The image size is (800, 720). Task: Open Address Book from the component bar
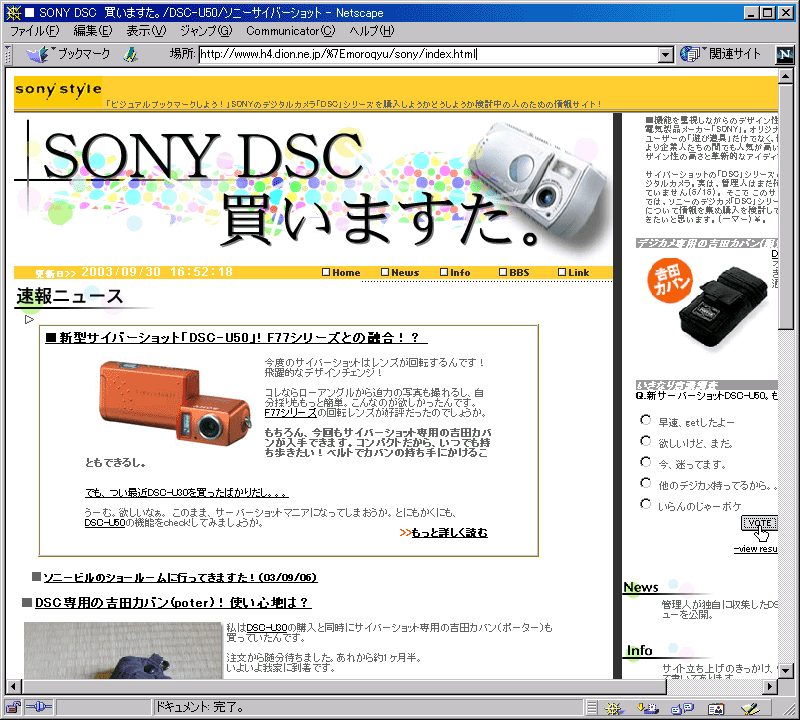click(716, 708)
